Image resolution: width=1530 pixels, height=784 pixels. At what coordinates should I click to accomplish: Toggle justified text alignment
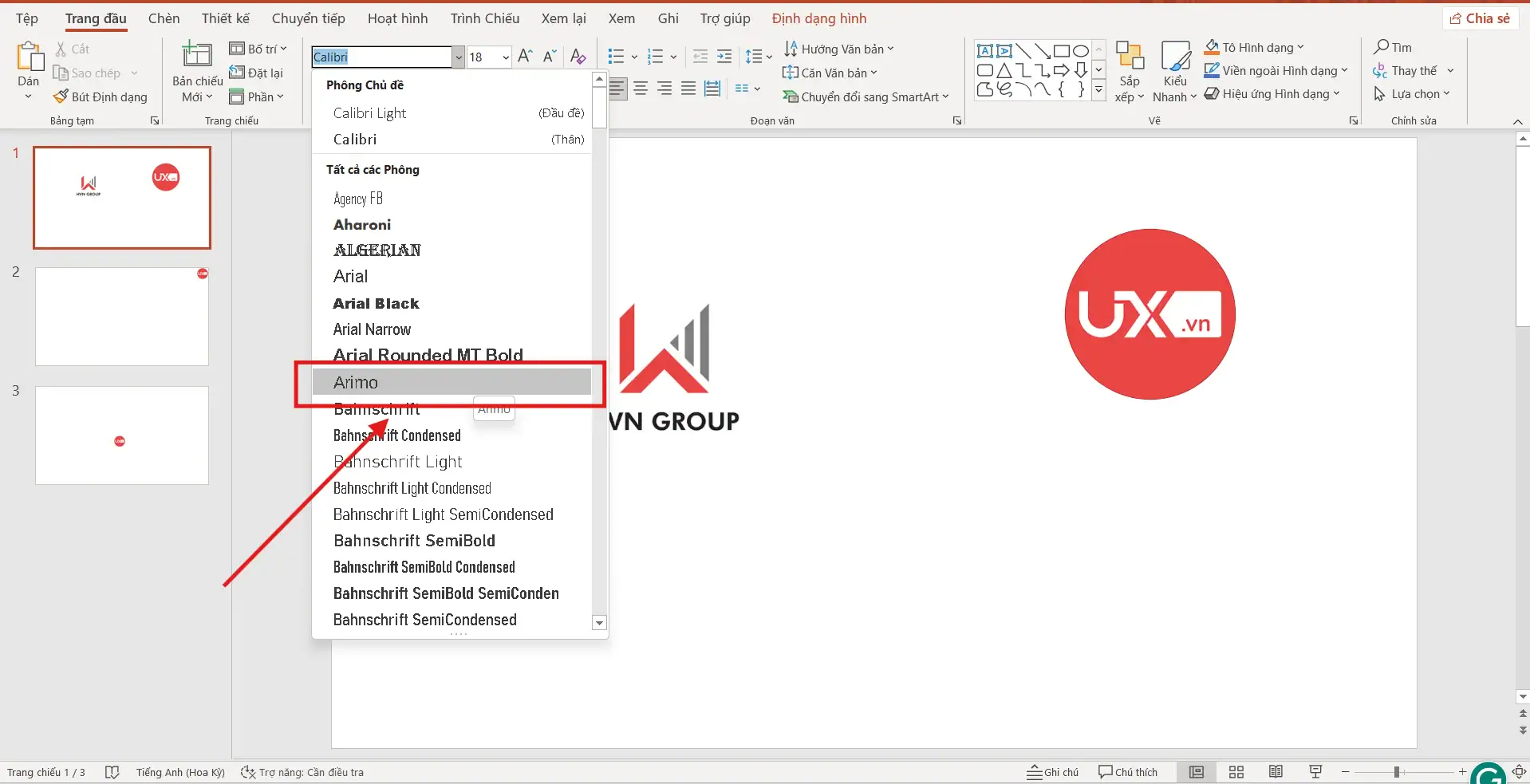click(x=688, y=89)
